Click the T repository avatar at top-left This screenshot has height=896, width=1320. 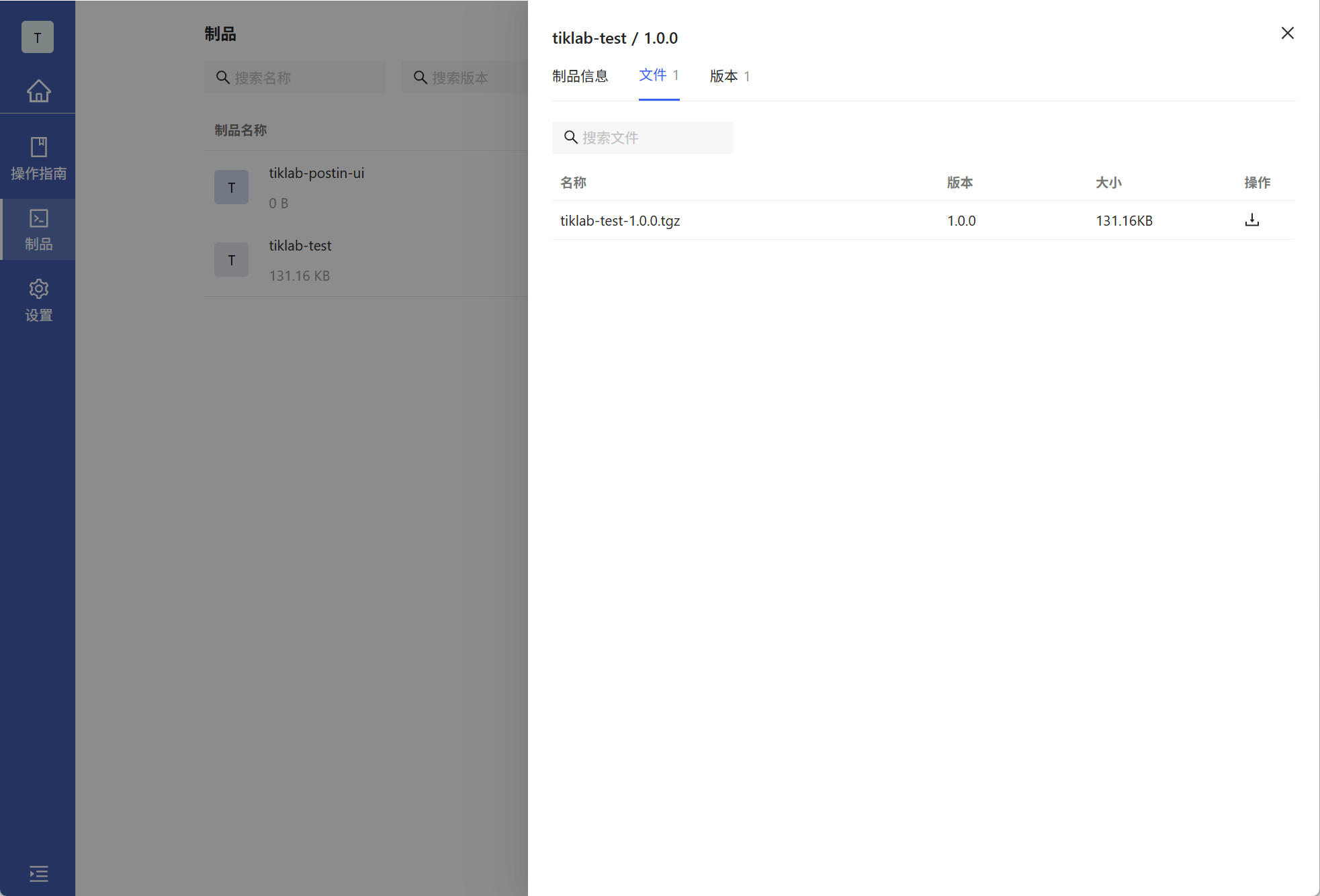[38, 38]
